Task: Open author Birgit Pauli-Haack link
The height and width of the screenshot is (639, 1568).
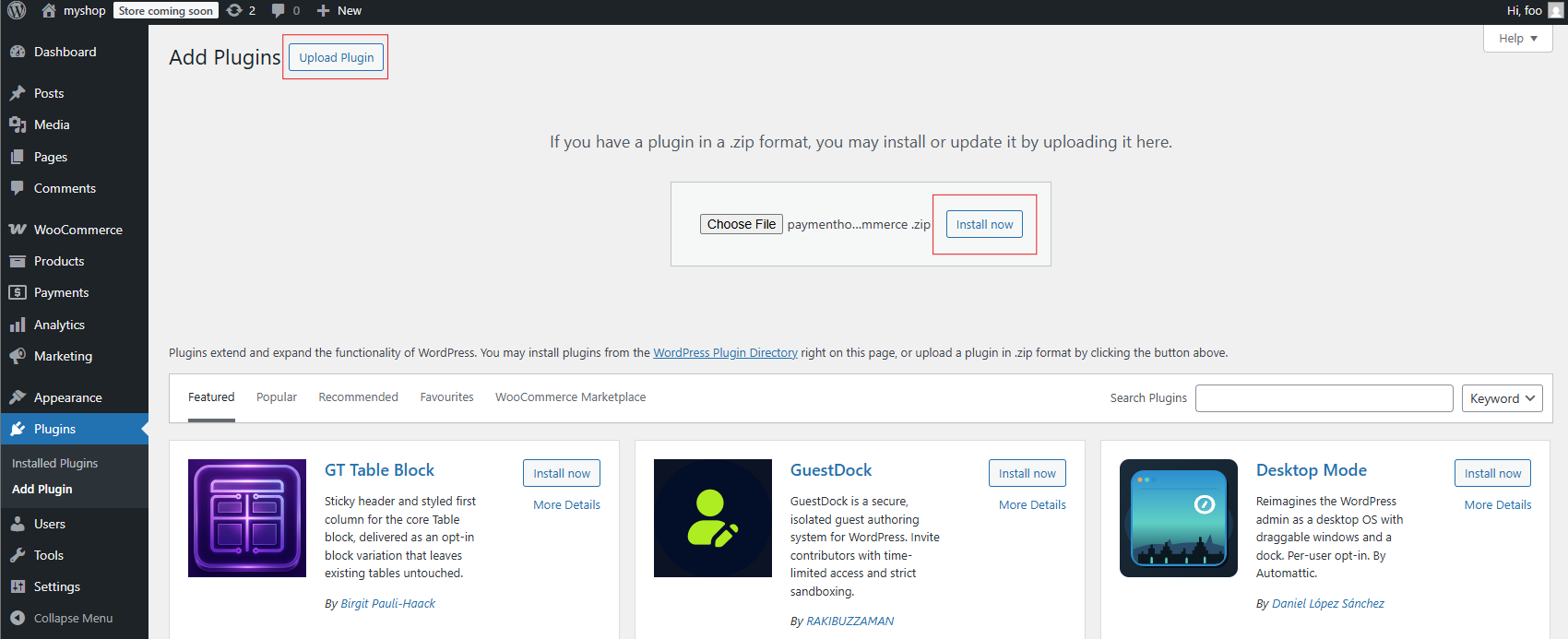Action: [387, 603]
